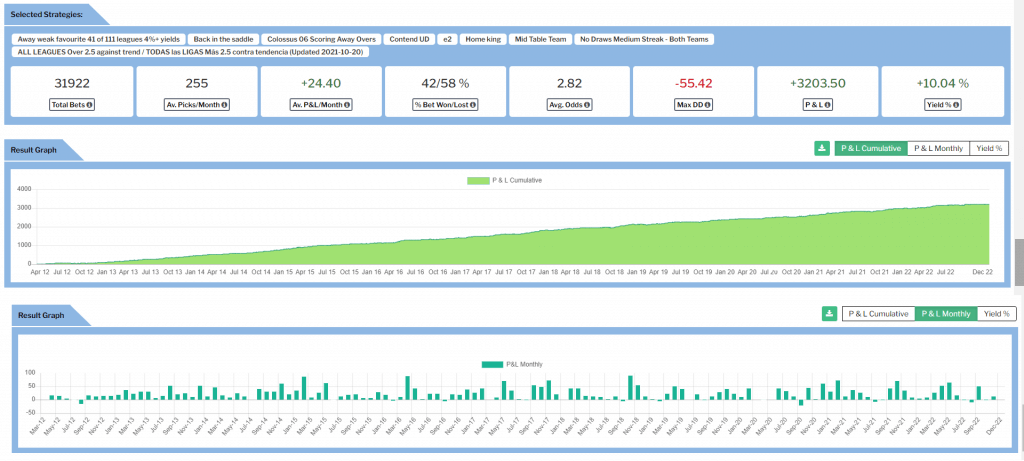The height and width of the screenshot is (461, 1024).
Task: Switch lower graph to P & L Cumulative
Action: (878, 314)
